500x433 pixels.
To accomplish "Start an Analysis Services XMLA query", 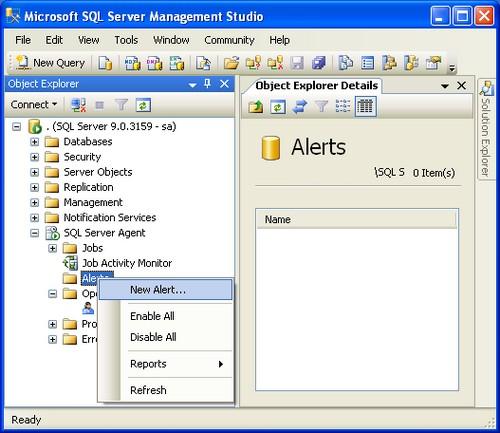I will (177, 63).
